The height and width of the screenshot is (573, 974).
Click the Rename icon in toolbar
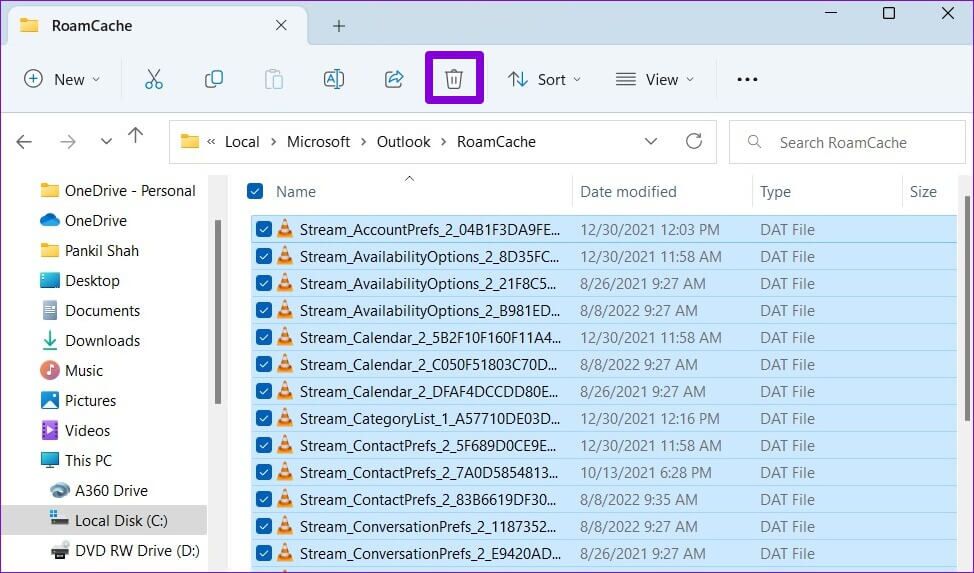click(x=333, y=79)
